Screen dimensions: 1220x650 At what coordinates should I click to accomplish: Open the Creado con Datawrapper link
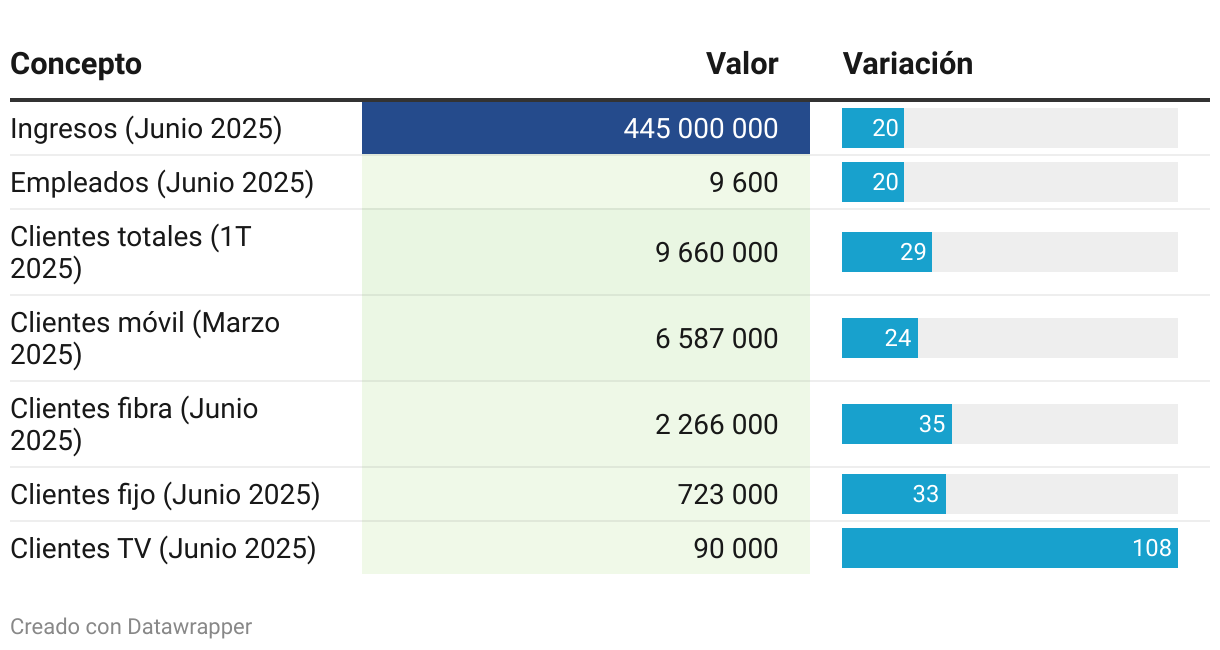point(131,627)
